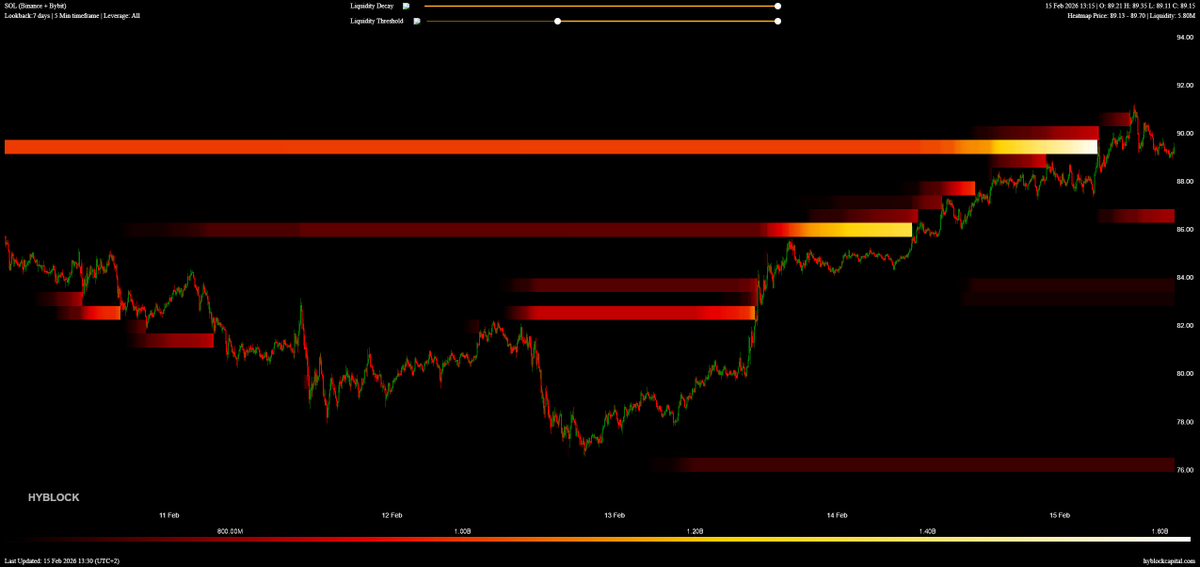The width and height of the screenshot is (1200, 567).
Task: Click the "Heatmap Price: 89.13 - 89.70" readout
Action: (x=1105, y=16)
